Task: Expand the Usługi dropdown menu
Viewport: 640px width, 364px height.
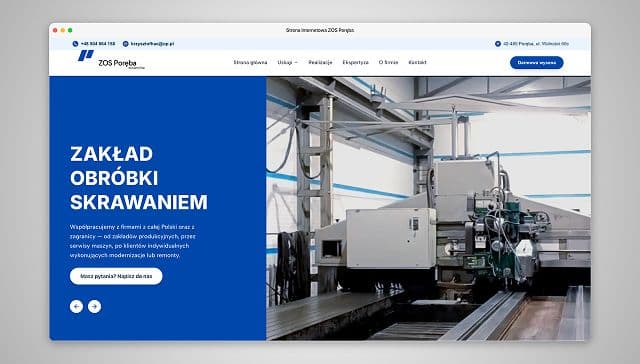Action: click(x=288, y=62)
